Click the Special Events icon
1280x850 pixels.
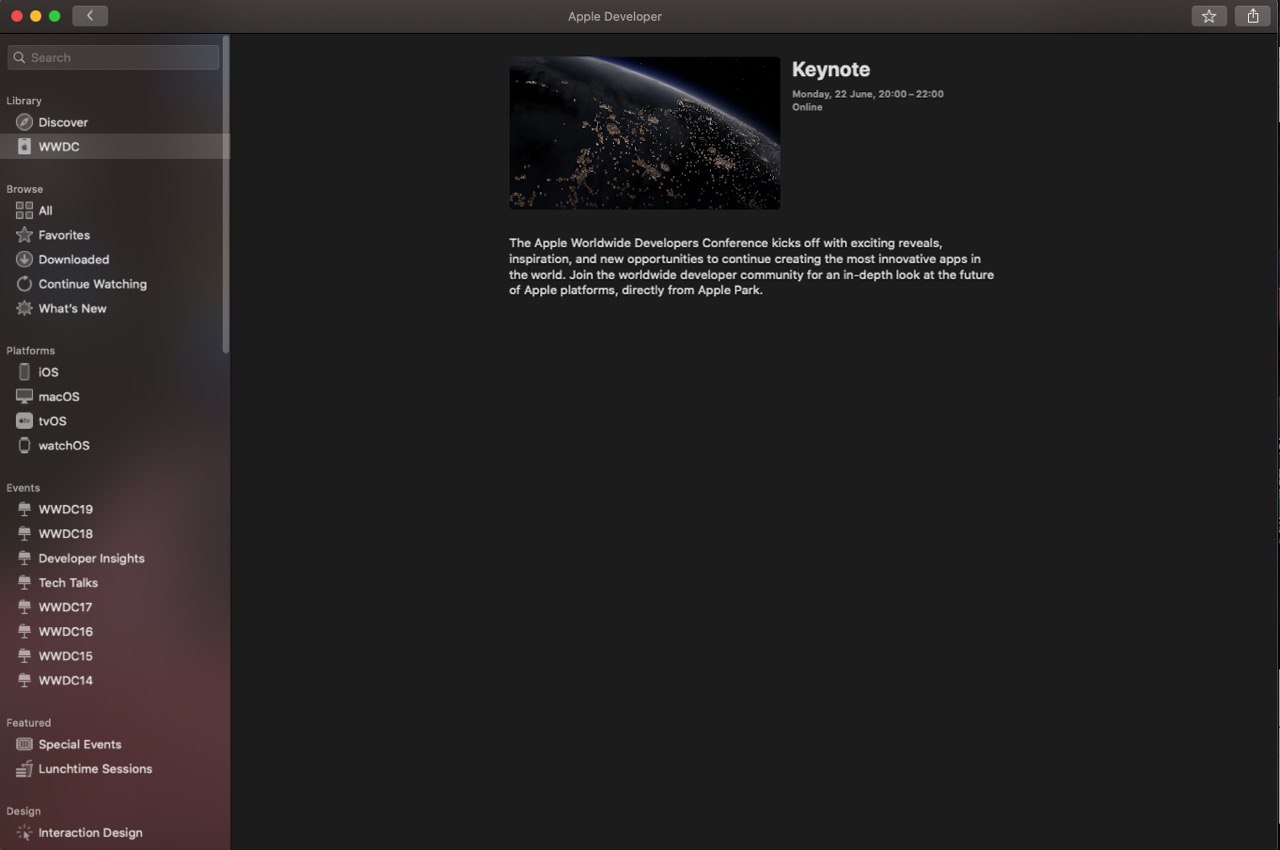click(x=24, y=745)
